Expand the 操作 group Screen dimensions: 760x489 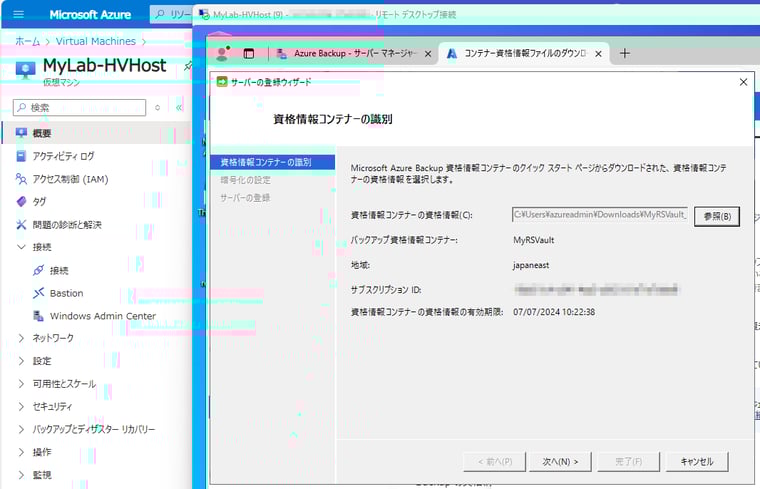(x=21, y=452)
